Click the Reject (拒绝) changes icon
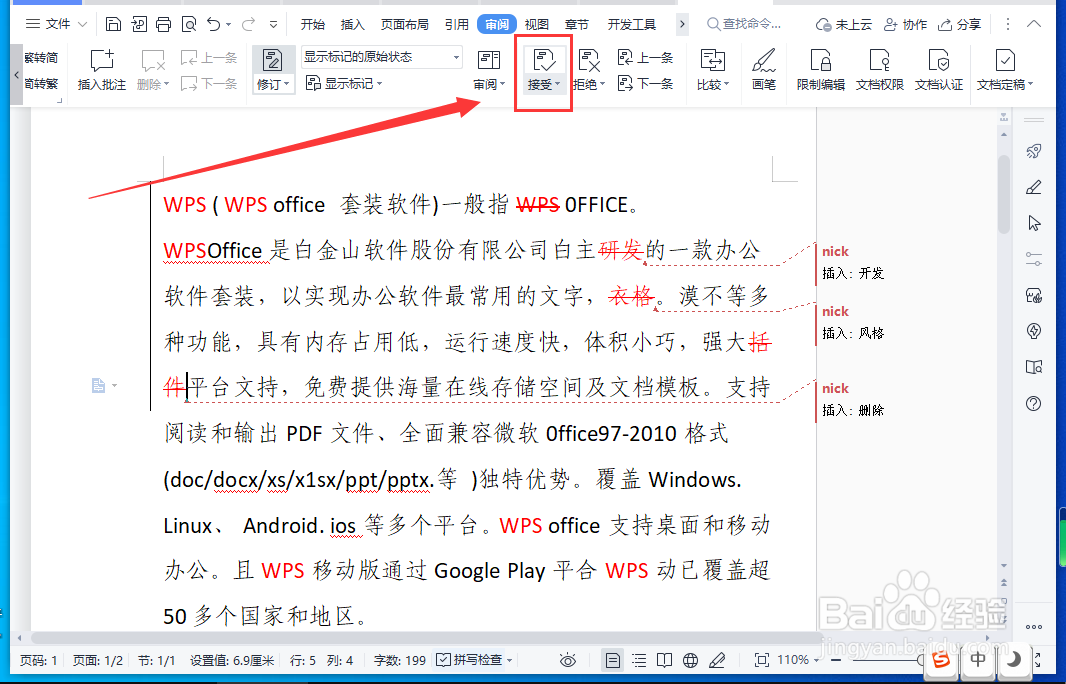The height and width of the screenshot is (684, 1066). [x=589, y=61]
